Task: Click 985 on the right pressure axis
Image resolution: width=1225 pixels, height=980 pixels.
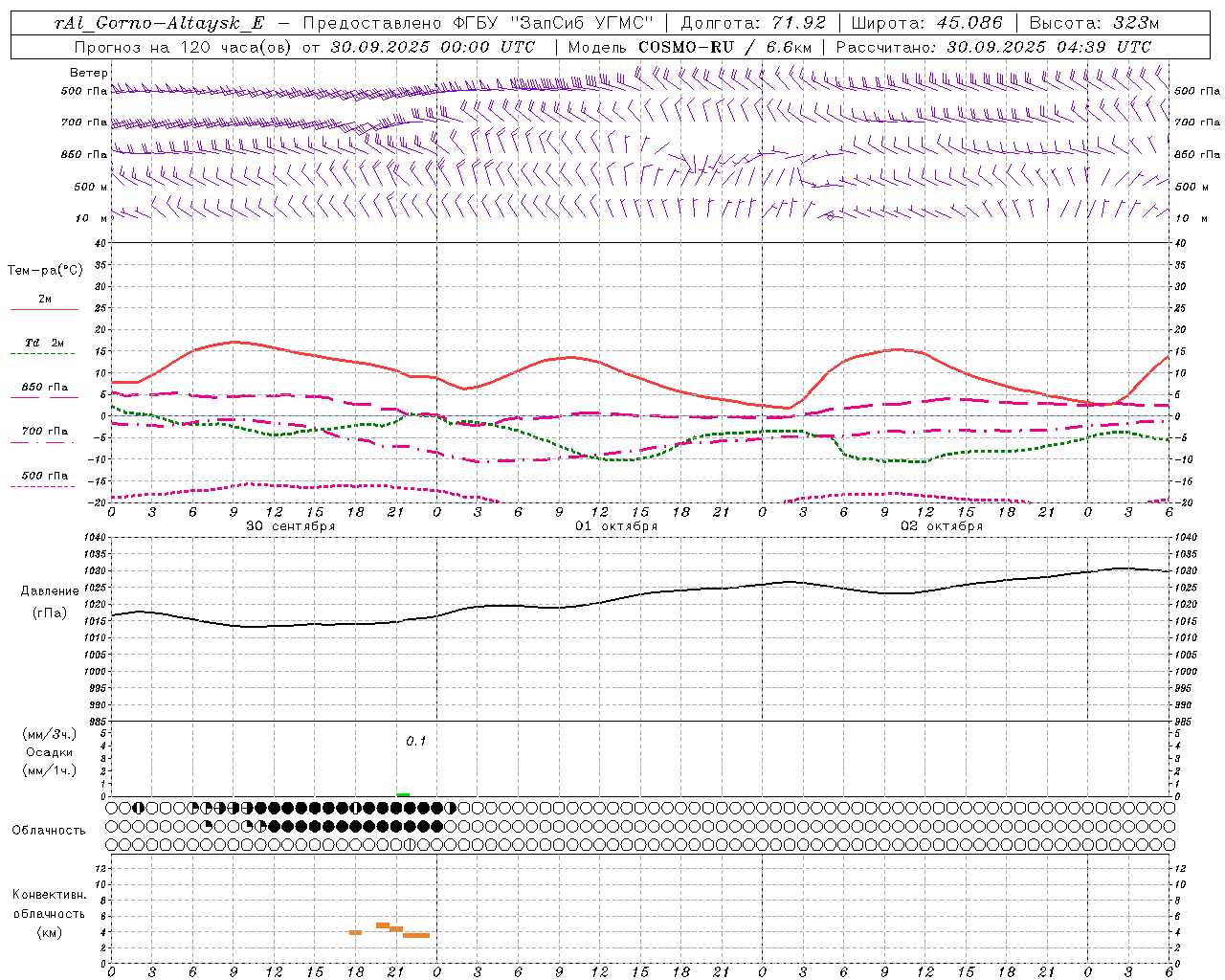Action: tap(1185, 722)
